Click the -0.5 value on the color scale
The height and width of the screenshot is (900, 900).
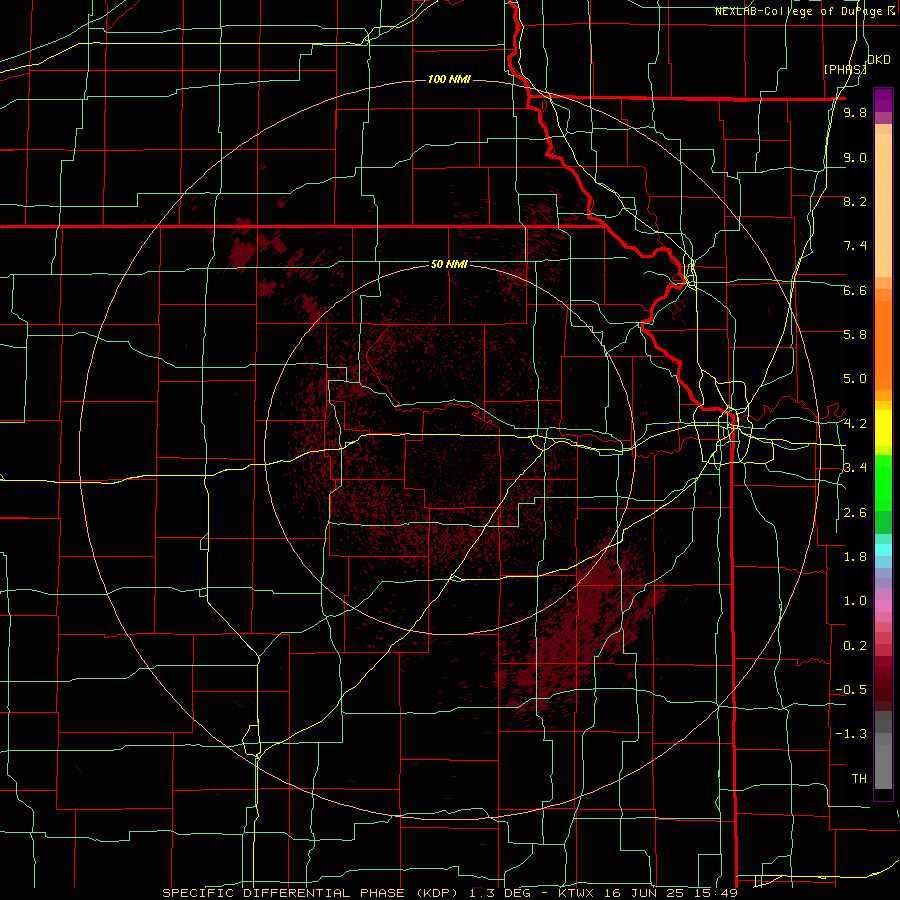click(851, 689)
